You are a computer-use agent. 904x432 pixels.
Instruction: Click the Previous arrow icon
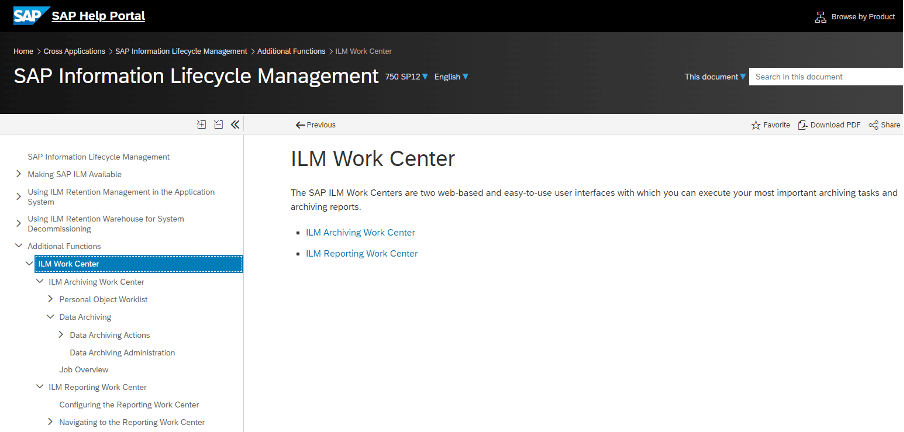300,125
